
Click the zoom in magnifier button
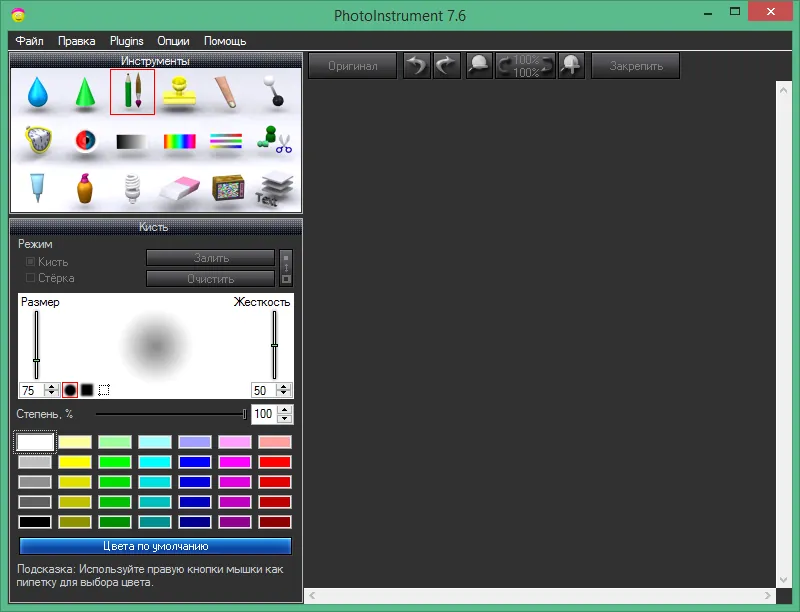point(571,66)
